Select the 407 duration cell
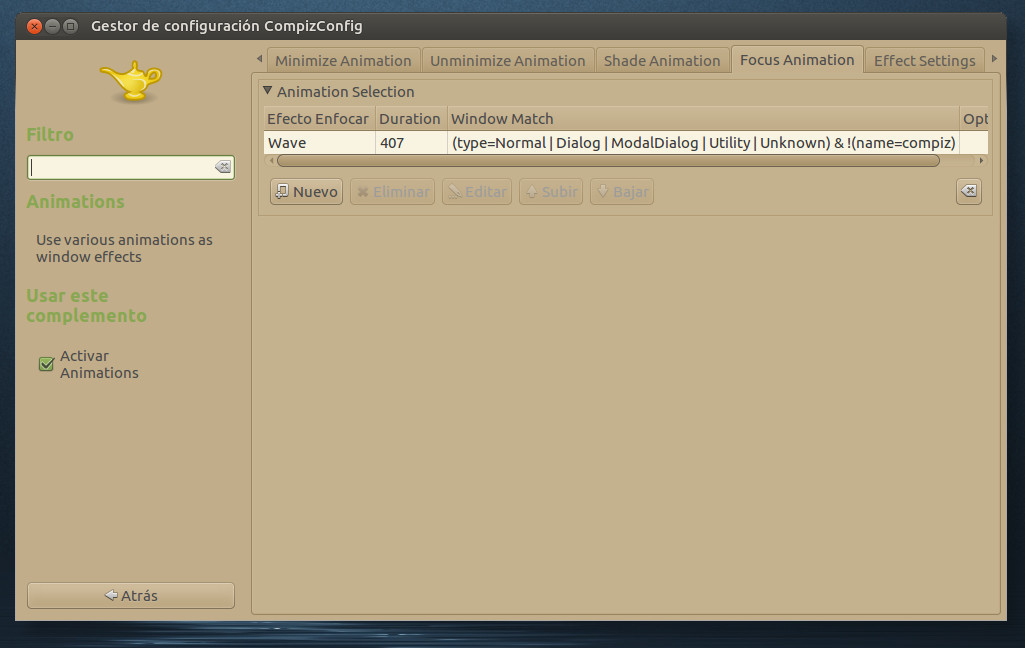 (411, 143)
